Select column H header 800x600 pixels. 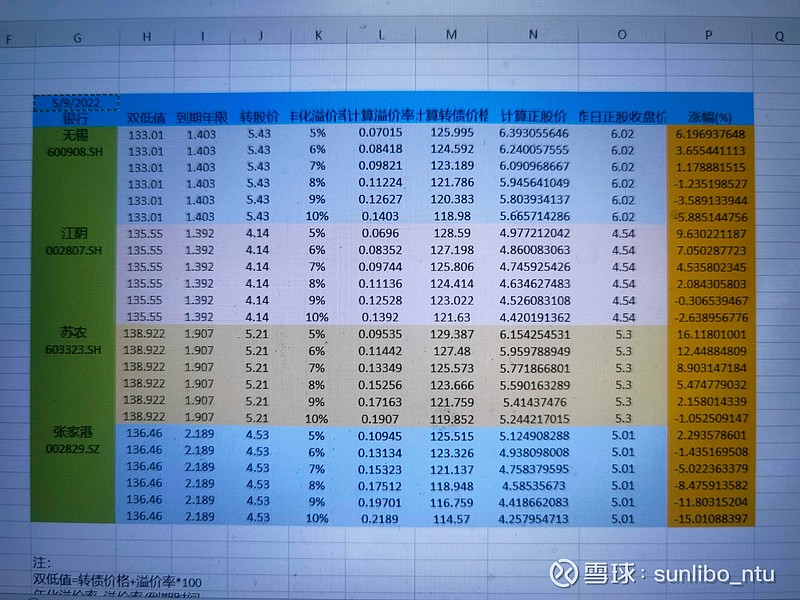(x=147, y=37)
